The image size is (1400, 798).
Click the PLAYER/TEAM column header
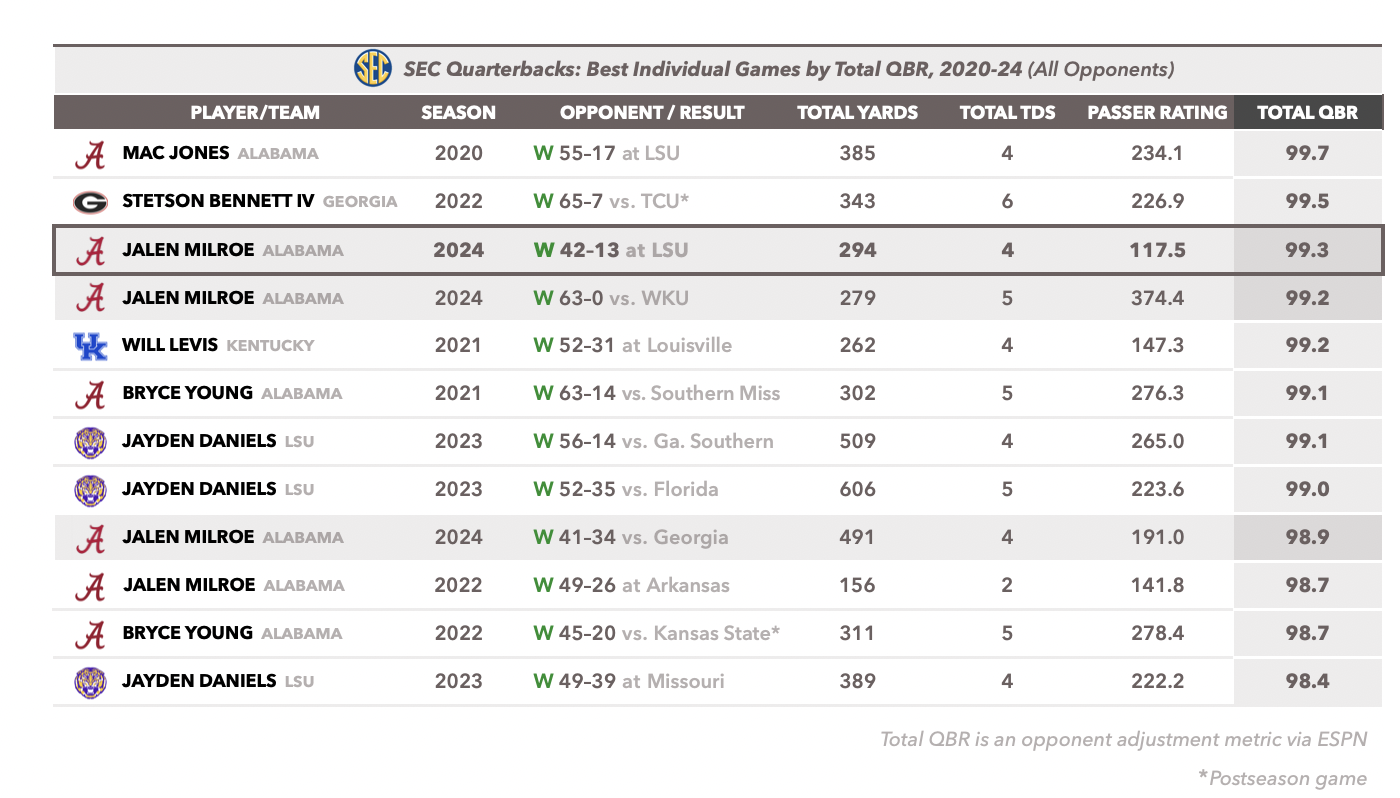pyautogui.click(x=255, y=112)
